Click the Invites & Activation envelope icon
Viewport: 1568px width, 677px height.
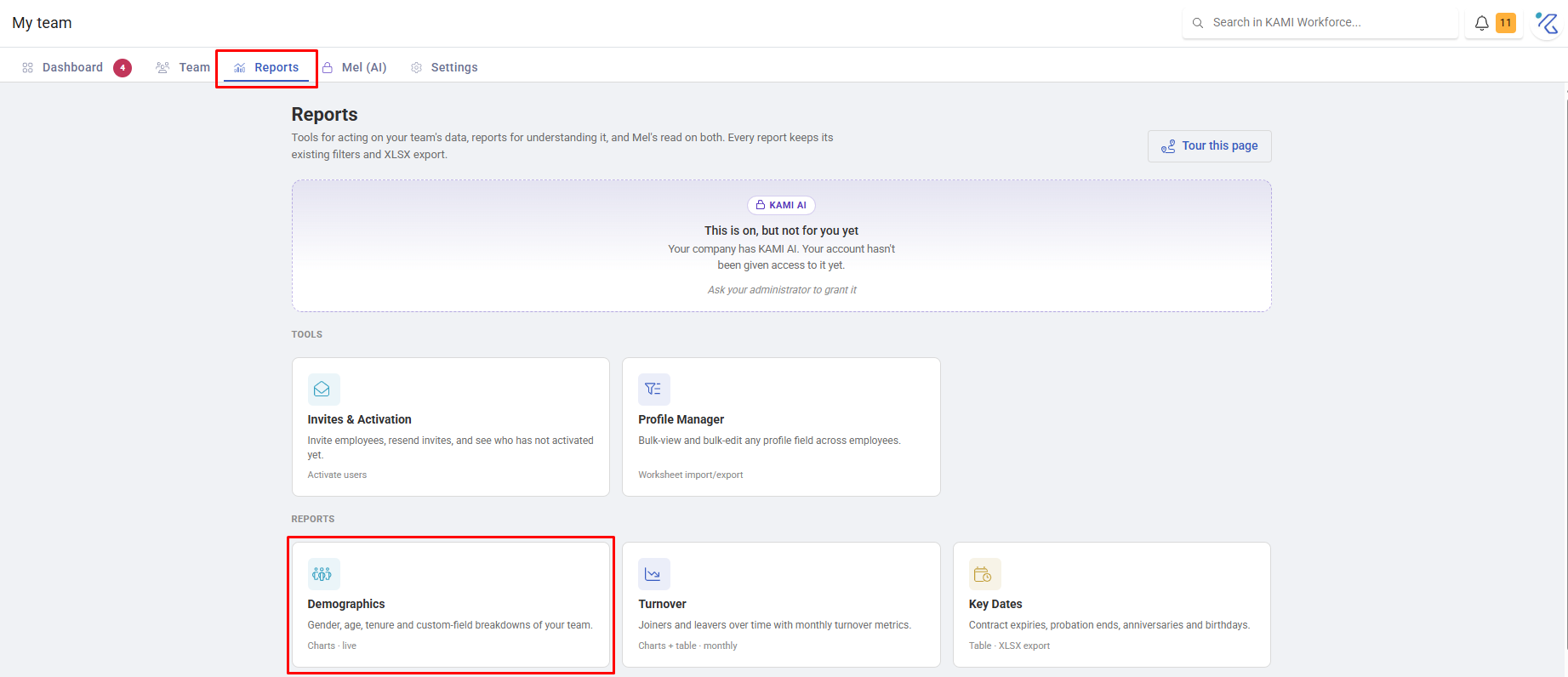coord(323,390)
